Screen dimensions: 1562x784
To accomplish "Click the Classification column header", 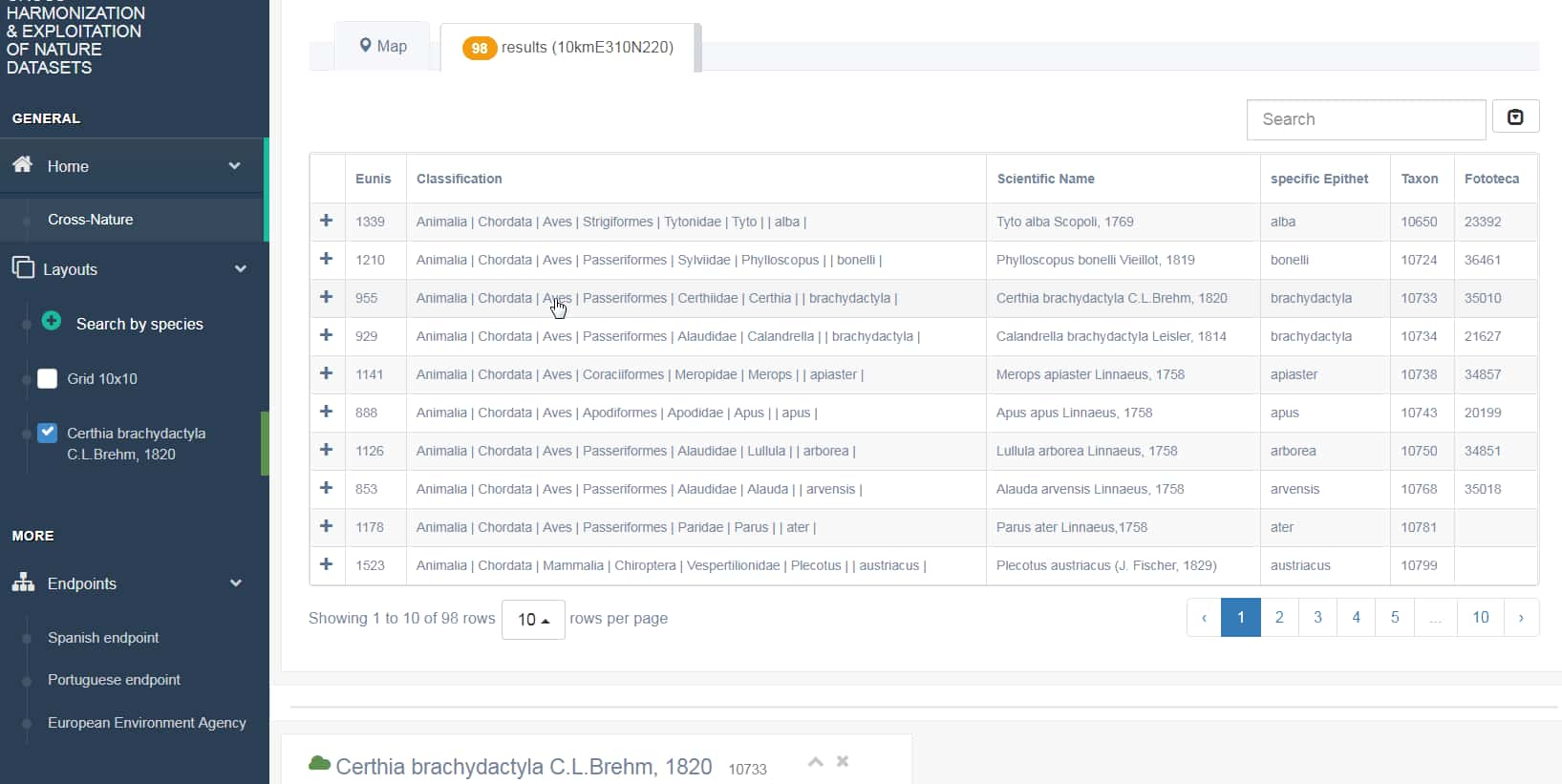I will [696, 179].
